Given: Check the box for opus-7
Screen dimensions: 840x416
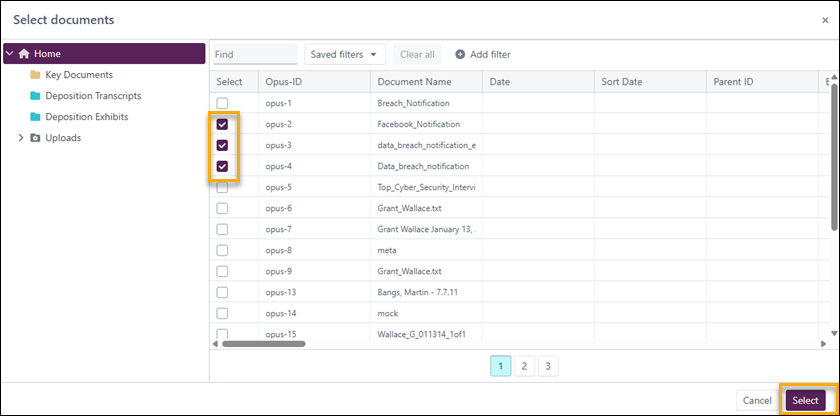Looking at the screenshot, I should pyautogui.click(x=222, y=229).
